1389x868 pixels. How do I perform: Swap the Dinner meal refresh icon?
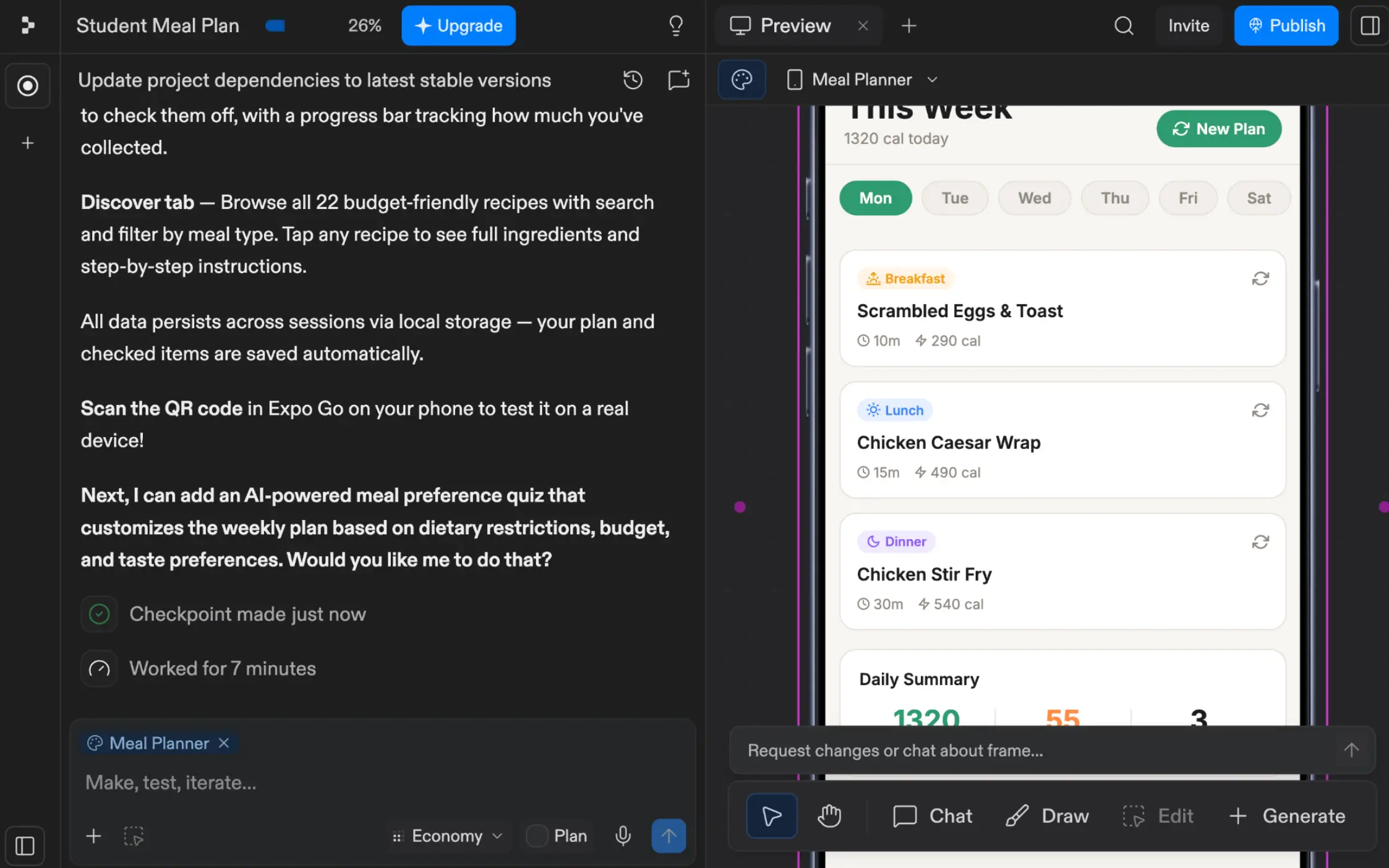1260,542
